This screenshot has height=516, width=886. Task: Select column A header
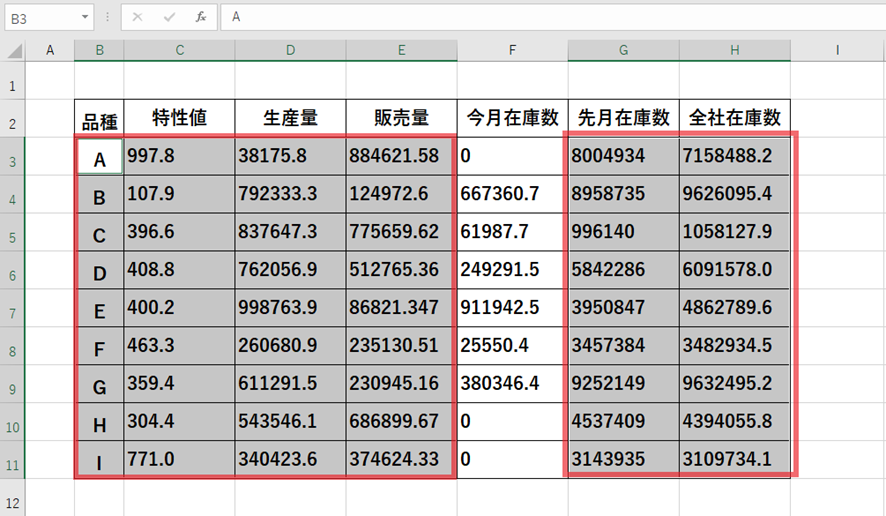tap(50, 51)
